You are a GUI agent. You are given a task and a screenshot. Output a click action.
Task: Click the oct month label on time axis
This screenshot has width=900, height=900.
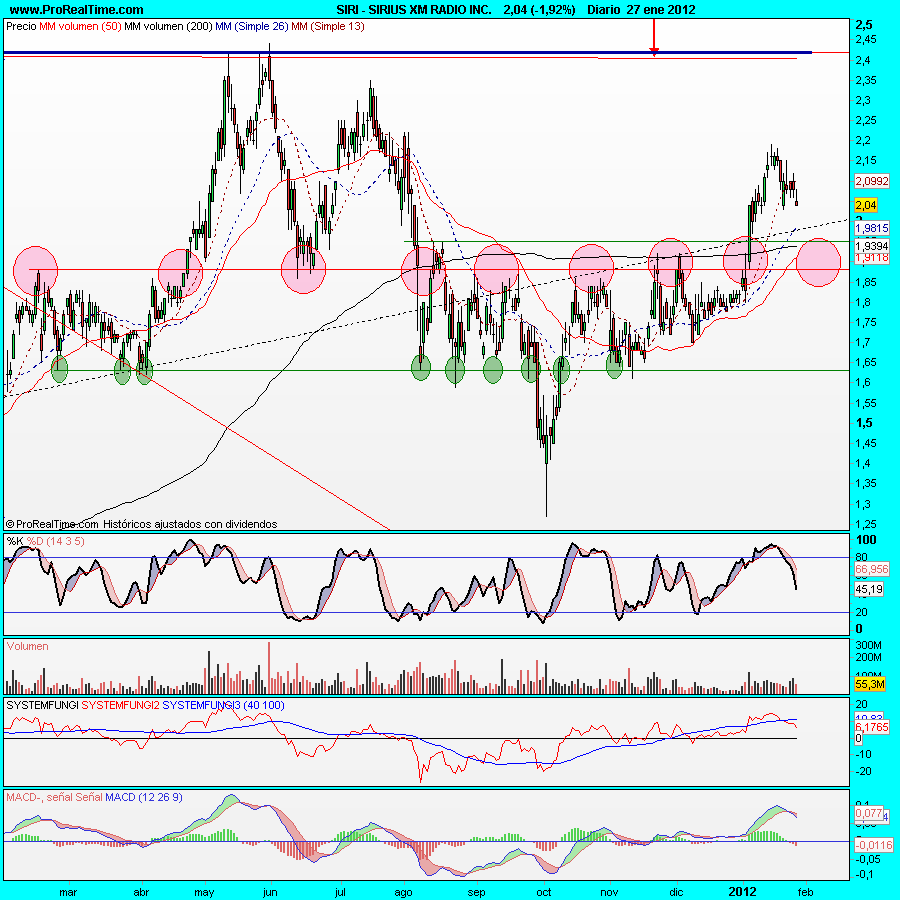click(544, 893)
